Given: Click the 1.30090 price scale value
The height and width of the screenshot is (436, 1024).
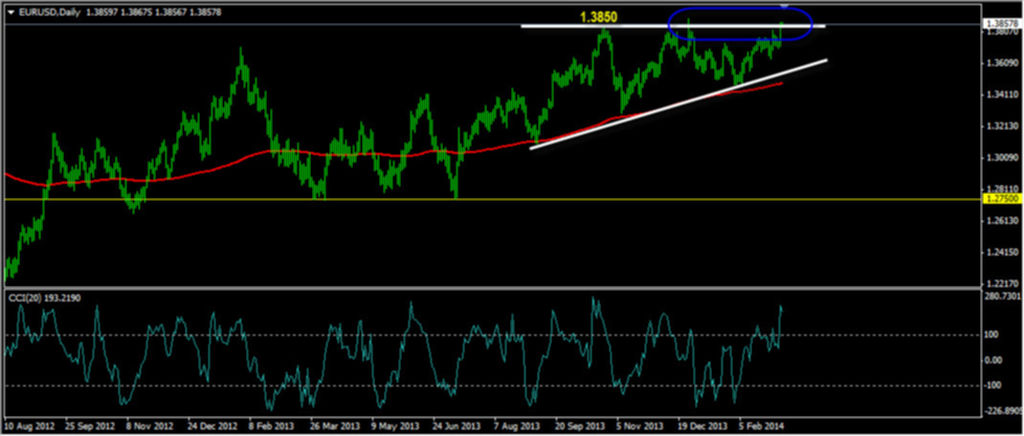Looking at the screenshot, I should click(x=1002, y=158).
